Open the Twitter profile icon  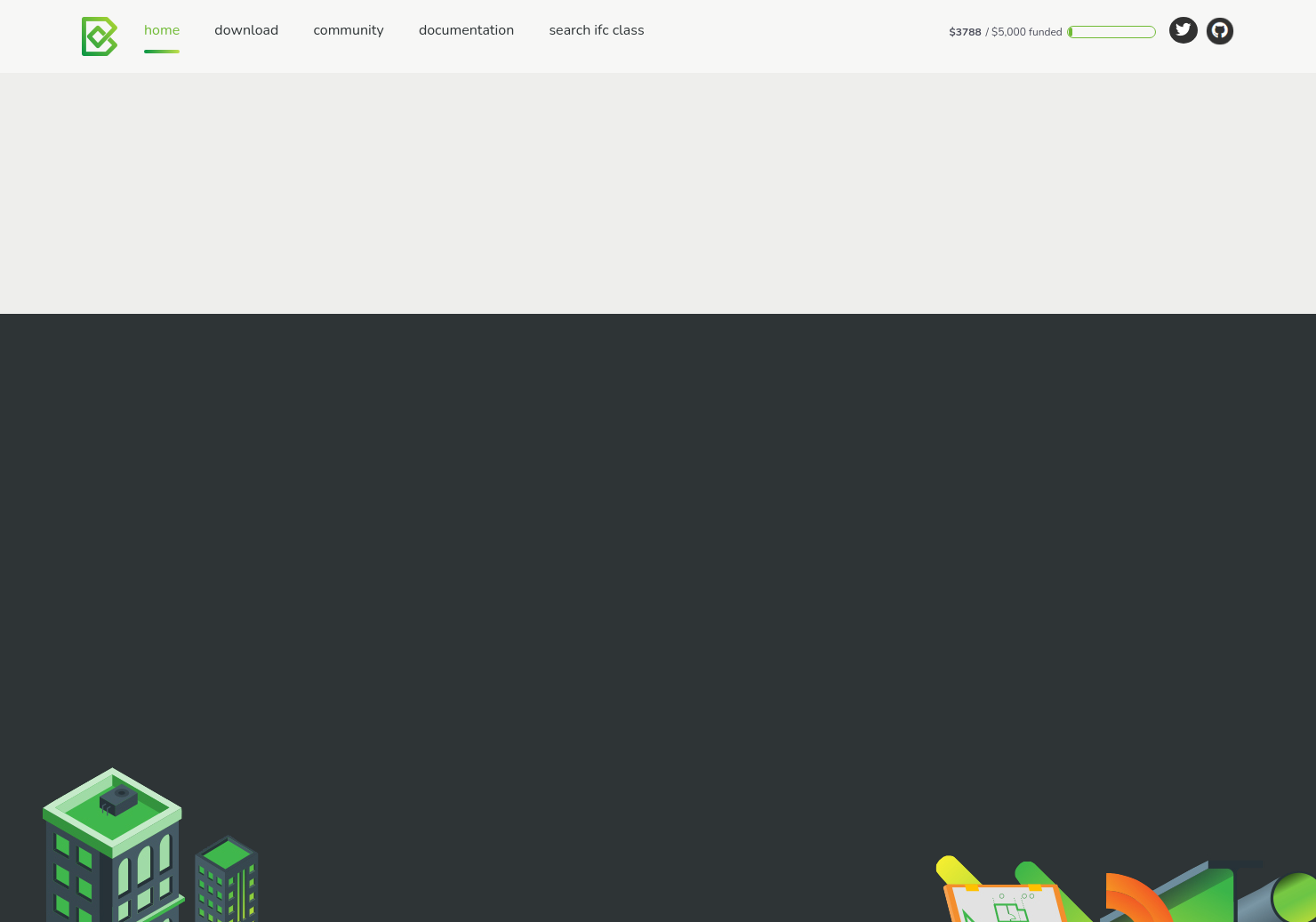1183,31
